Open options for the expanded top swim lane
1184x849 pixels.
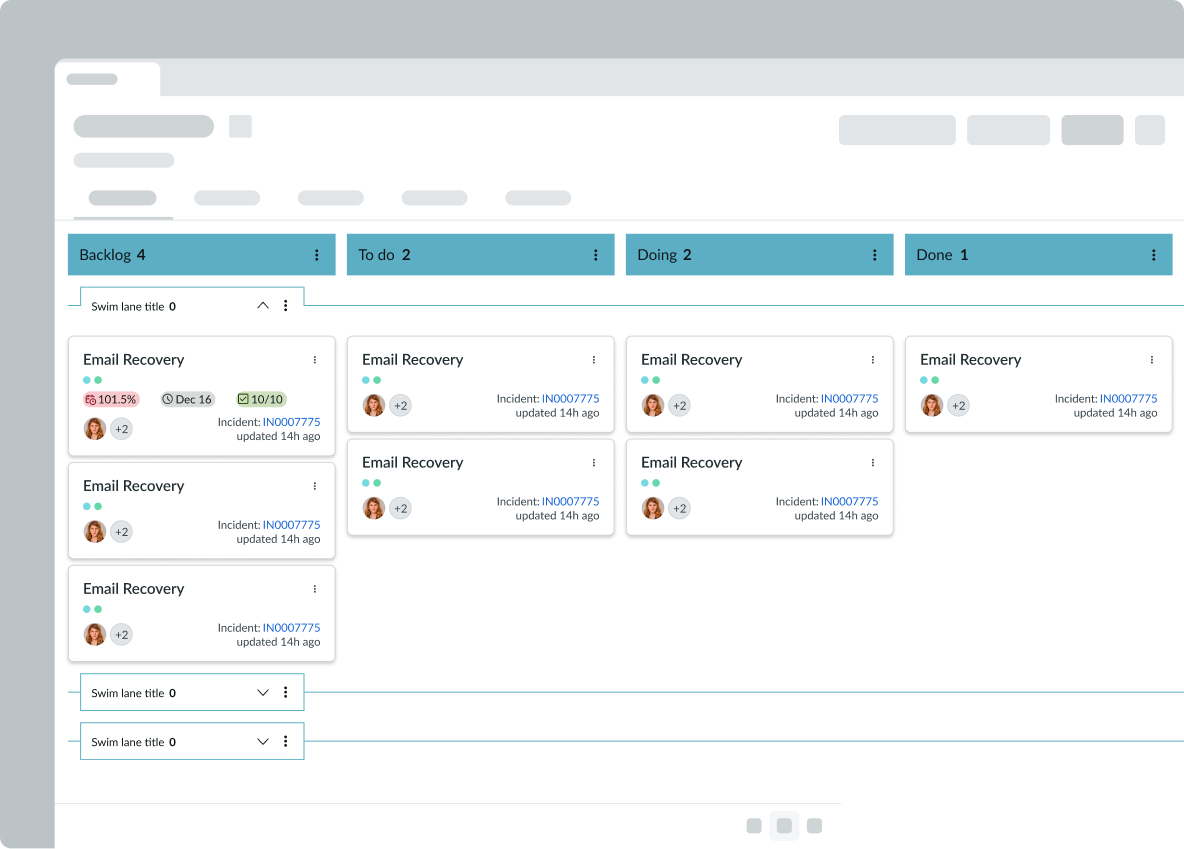coord(286,306)
